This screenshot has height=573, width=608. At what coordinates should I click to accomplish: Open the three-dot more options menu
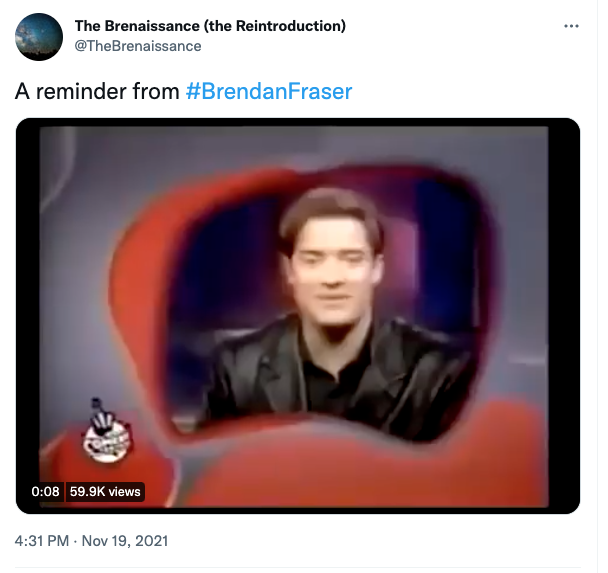pos(571,26)
